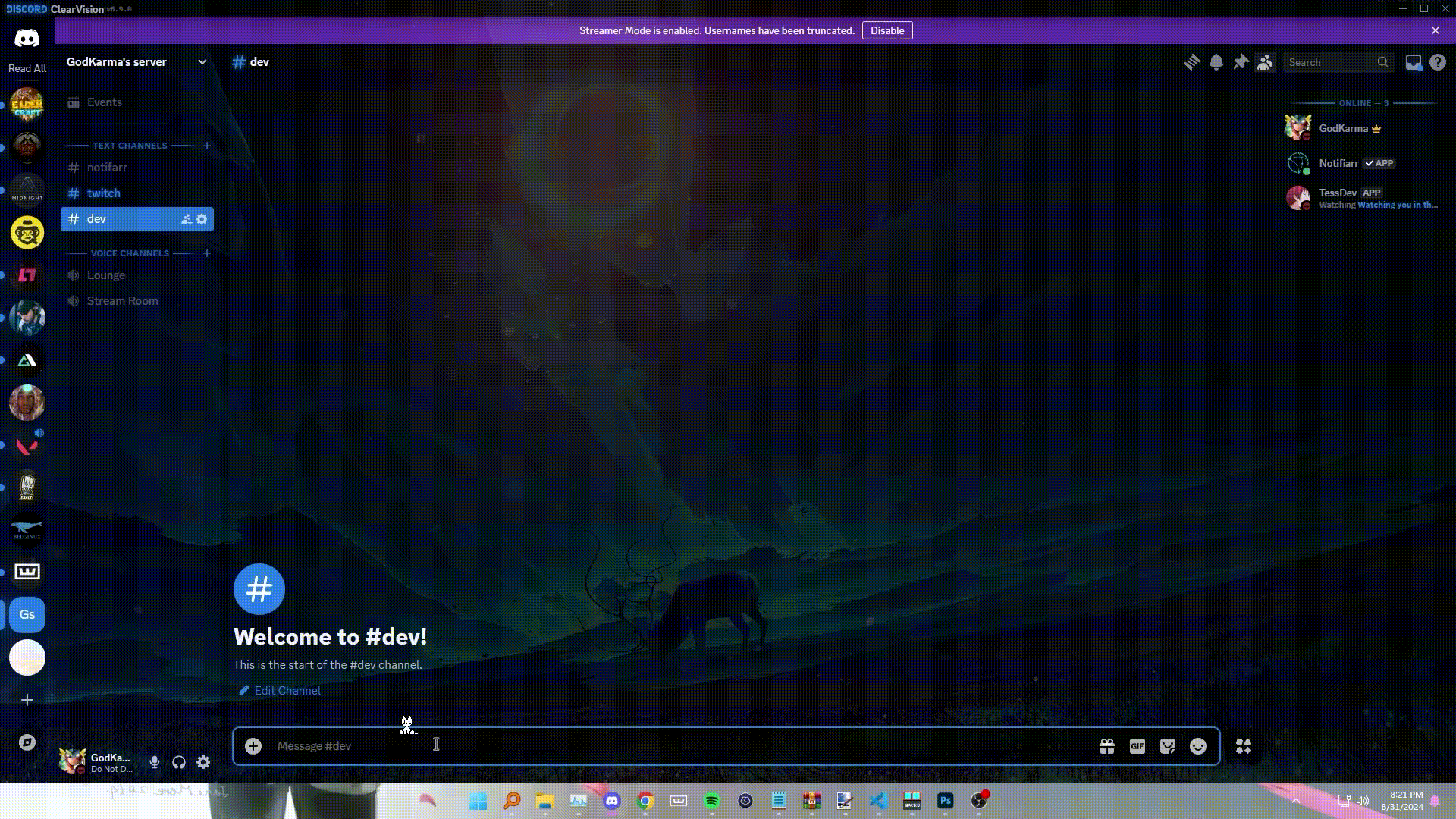Collapse the Text Channels category
Screen dimensions: 1456x819
tap(130, 146)
